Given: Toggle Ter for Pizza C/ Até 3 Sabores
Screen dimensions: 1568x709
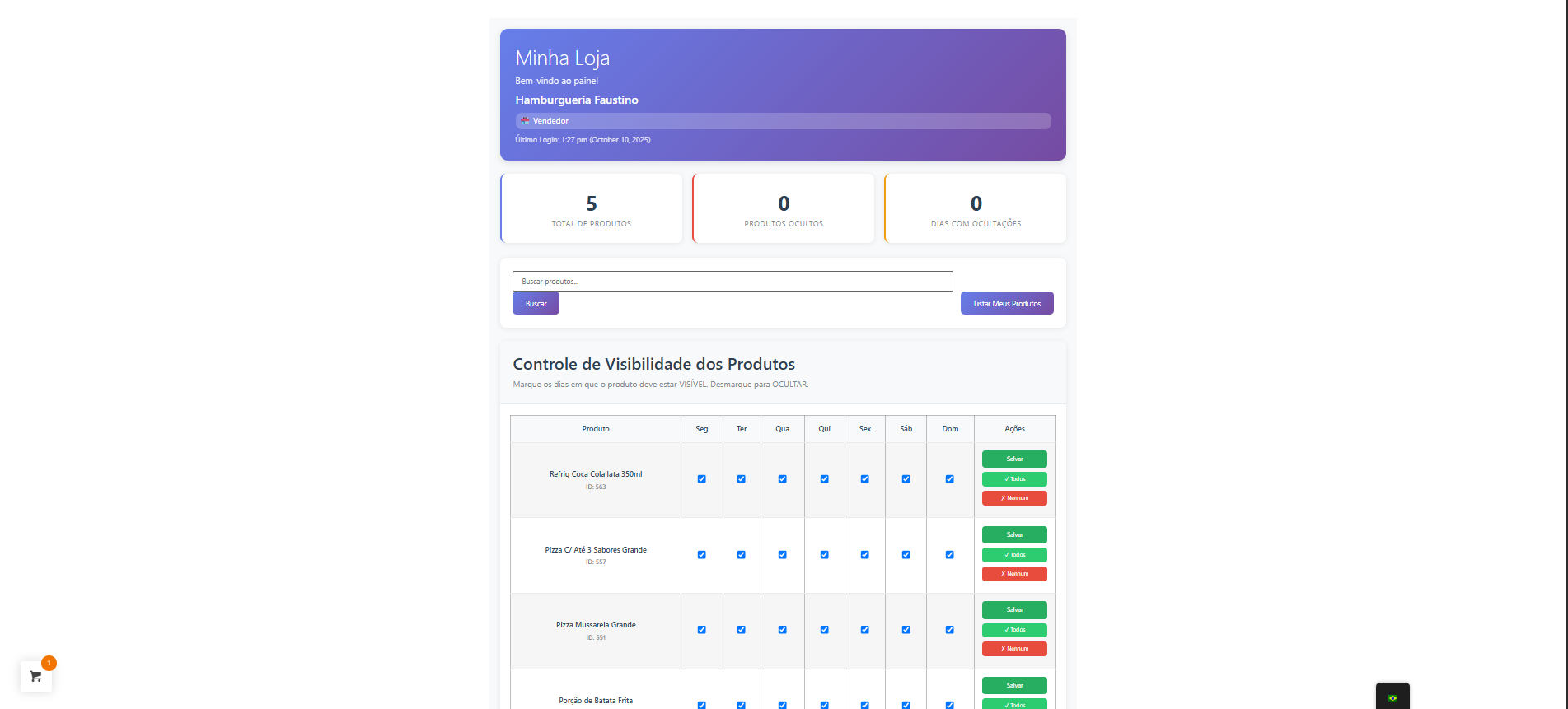Looking at the screenshot, I should [x=741, y=555].
